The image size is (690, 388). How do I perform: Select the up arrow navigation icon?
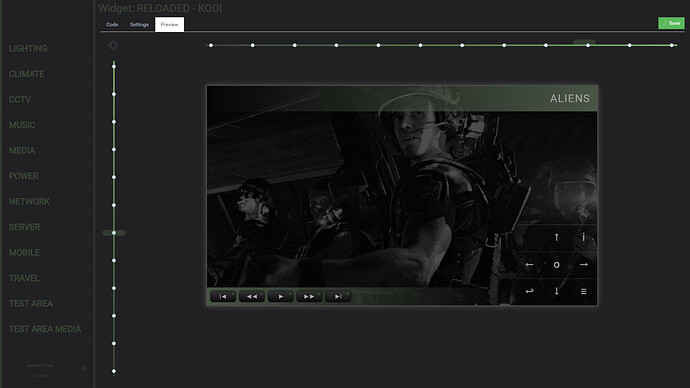tap(557, 238)
